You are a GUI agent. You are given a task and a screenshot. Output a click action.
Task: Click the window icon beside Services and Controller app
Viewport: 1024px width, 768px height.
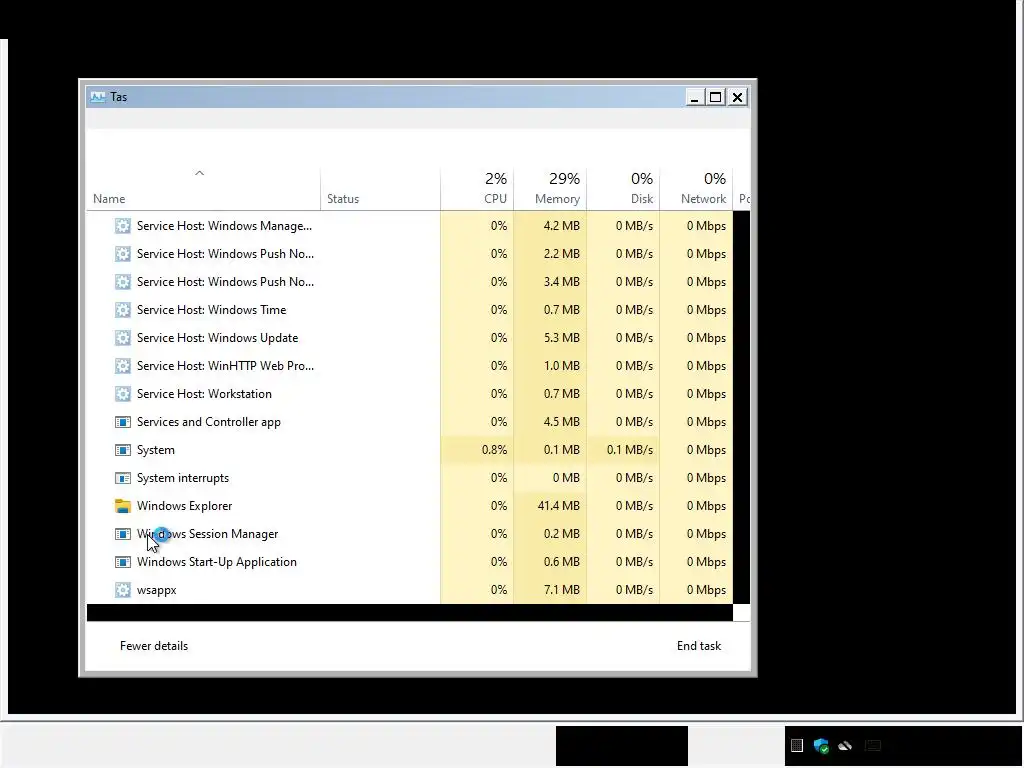(123, 423)
